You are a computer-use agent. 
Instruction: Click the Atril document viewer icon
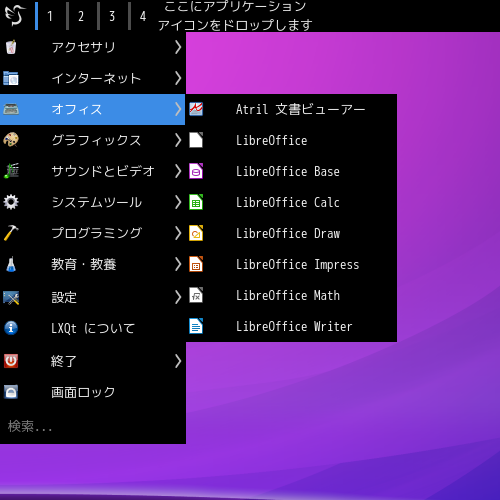[196, 109]
